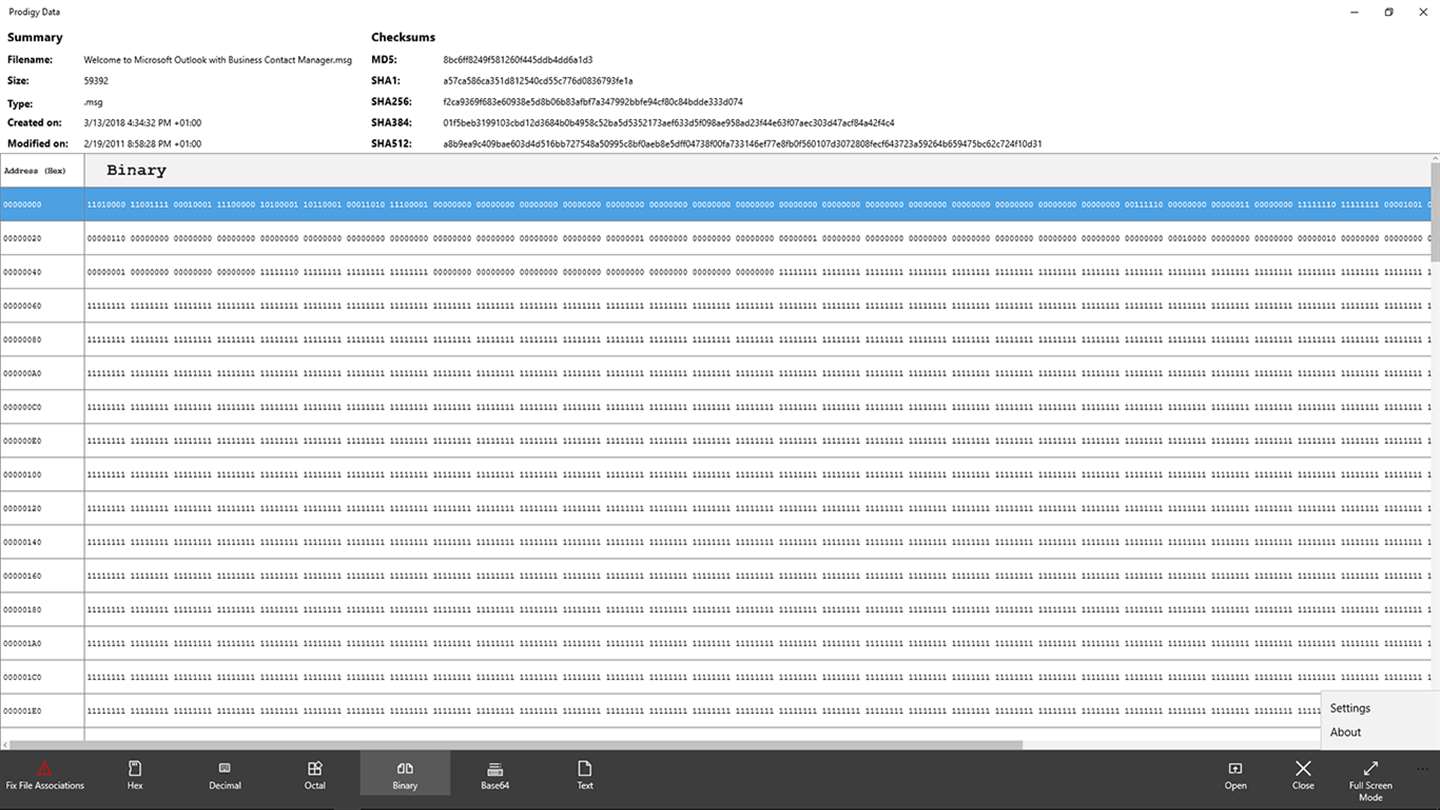Image resolution: width=1440 pixels, height=810 pixels.
Task: Click the Modified on date 2/19/2011
Action: 143,144
